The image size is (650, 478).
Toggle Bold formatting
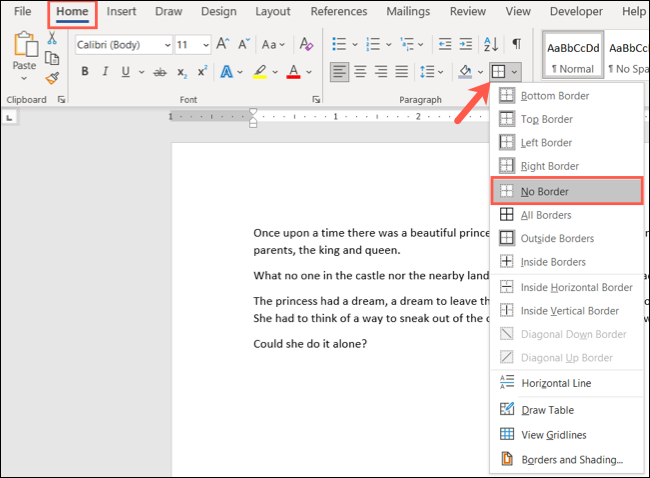85,72
